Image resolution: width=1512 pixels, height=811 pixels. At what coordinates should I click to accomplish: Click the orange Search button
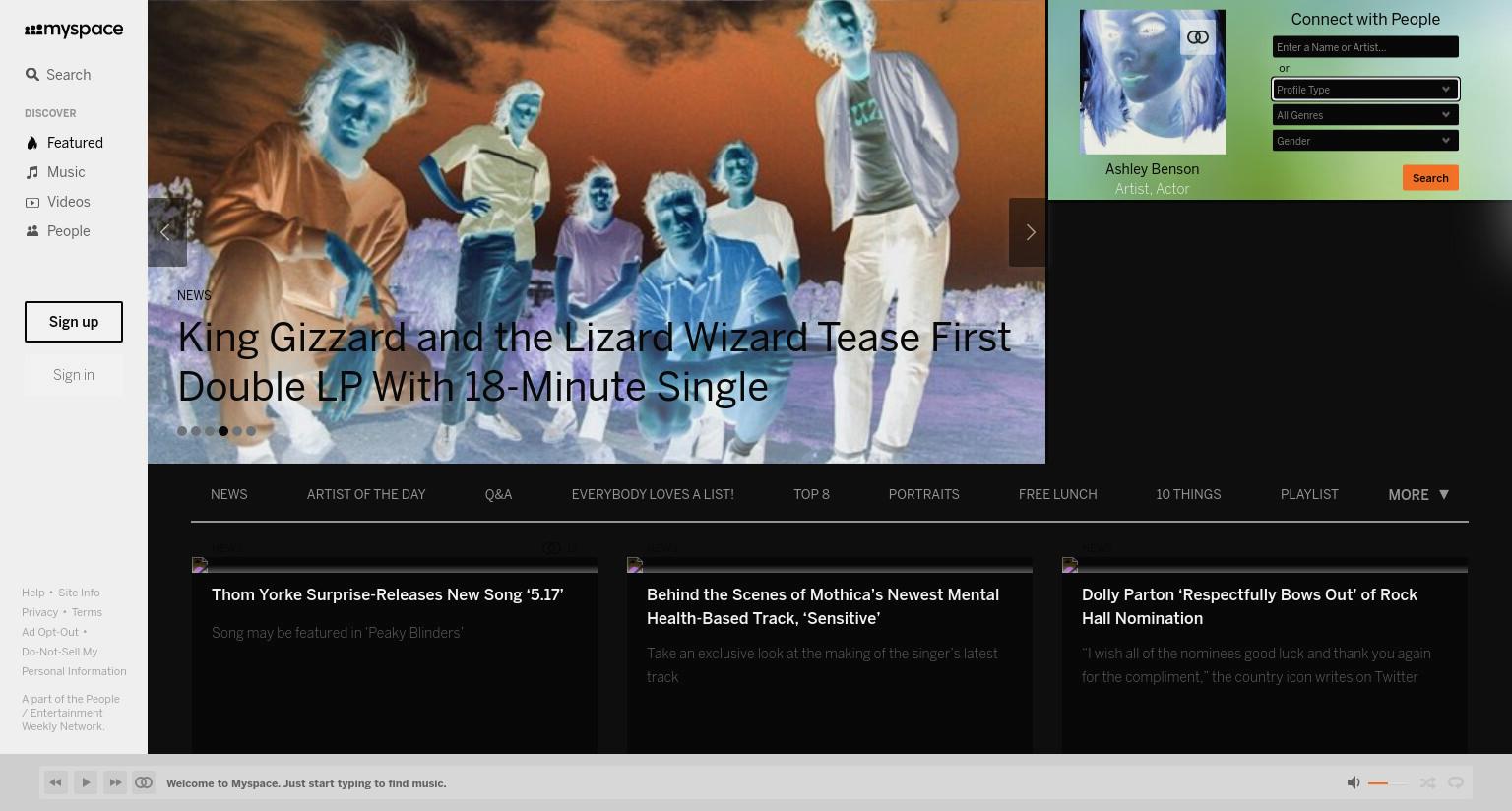click(x=1430, y=178)
